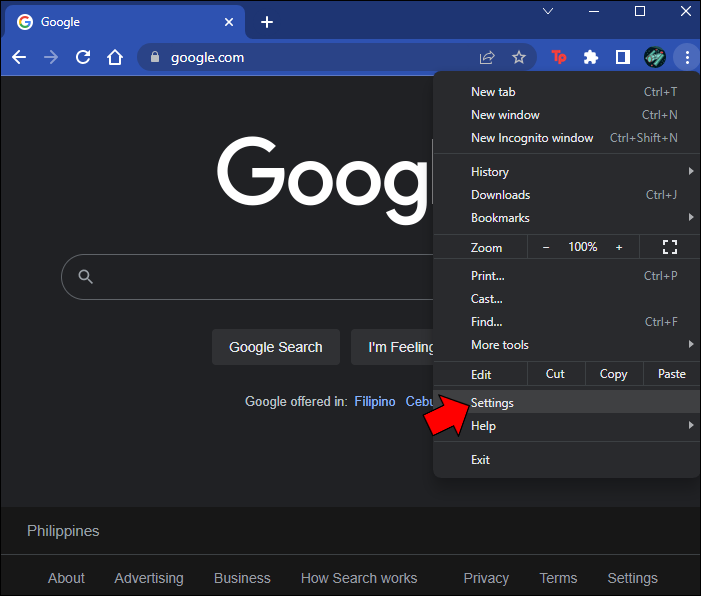Open the red Tp extension icon
Viewport: 701px width, 596px height.
click(x=558, y=57)
